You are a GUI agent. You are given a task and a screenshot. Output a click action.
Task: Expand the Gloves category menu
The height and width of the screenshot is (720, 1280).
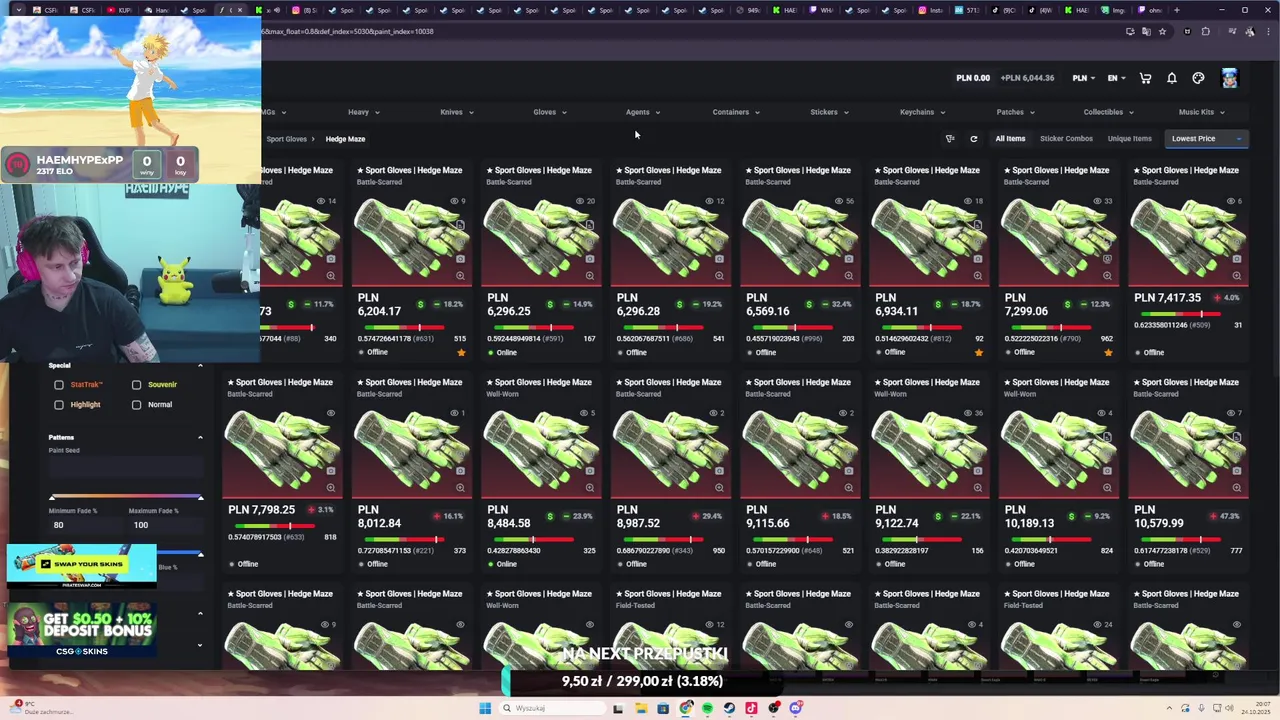(550, 112)
